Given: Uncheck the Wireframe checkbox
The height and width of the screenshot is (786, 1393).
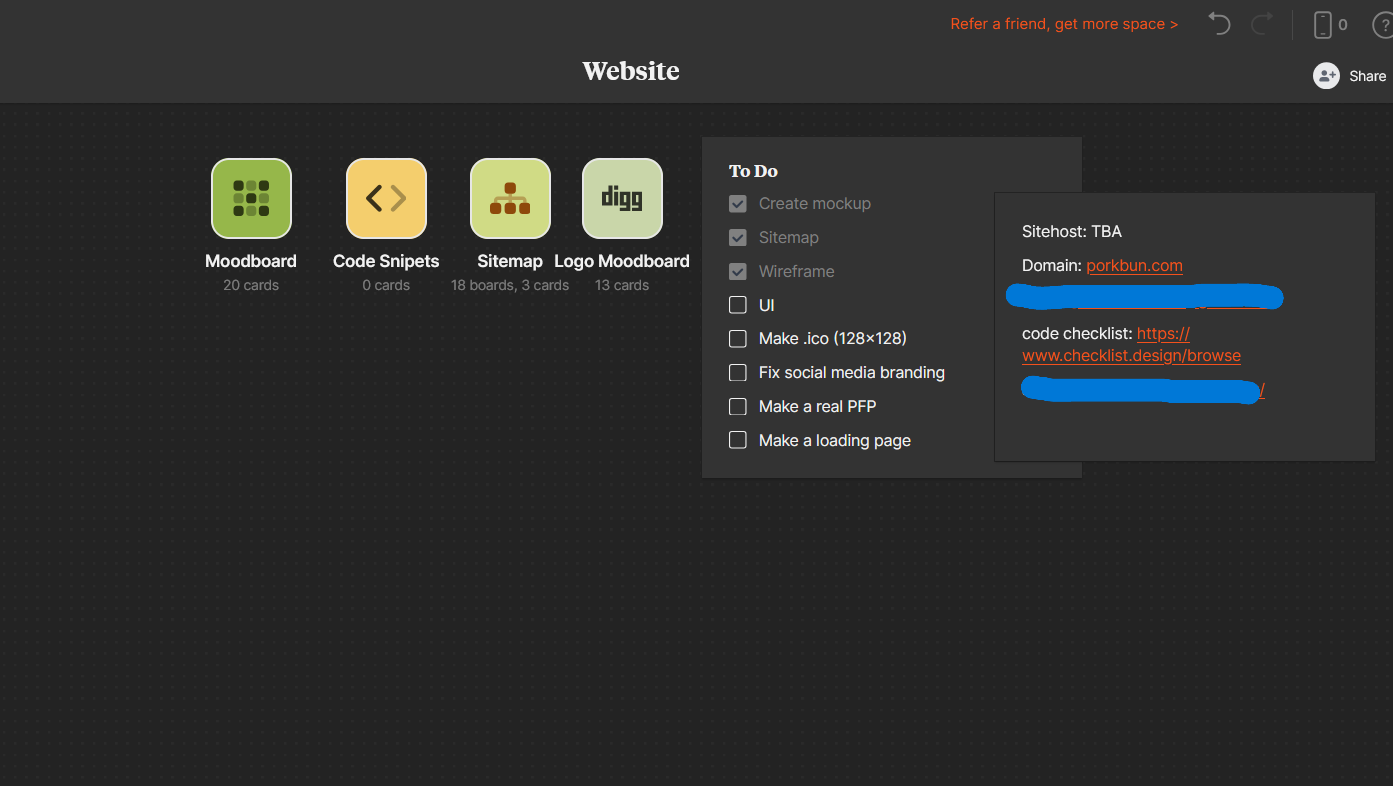Looking at the screenshot, I should click(738, 272).
